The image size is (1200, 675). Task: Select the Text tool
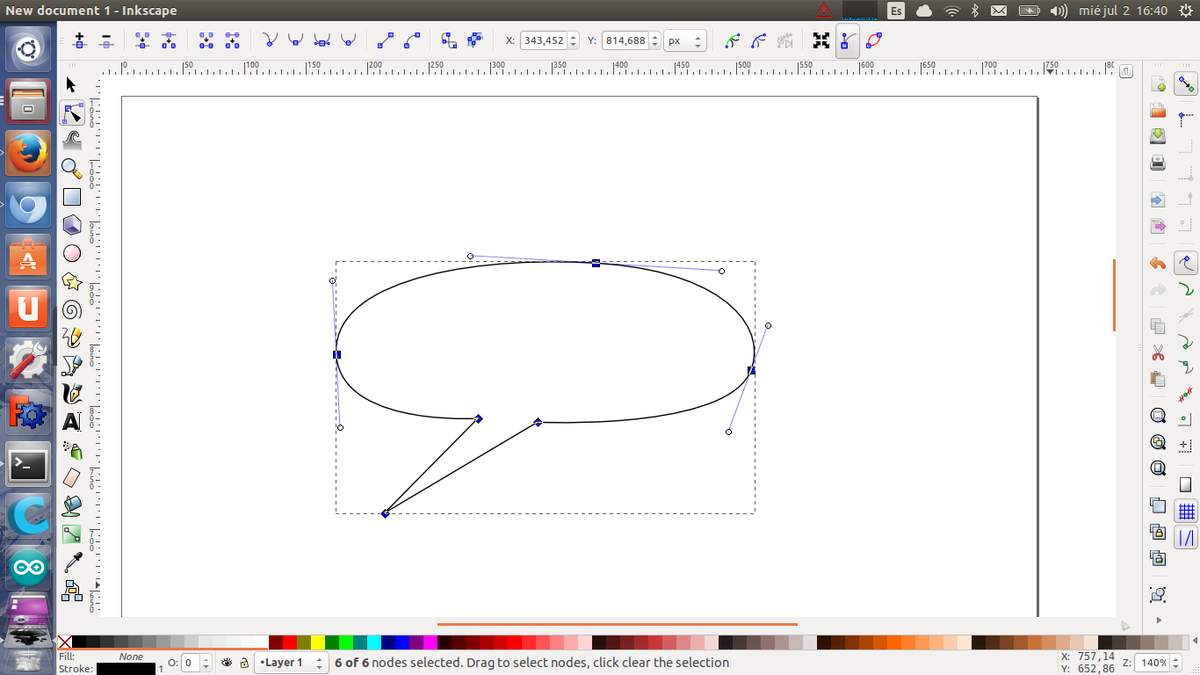click(71, 422)
